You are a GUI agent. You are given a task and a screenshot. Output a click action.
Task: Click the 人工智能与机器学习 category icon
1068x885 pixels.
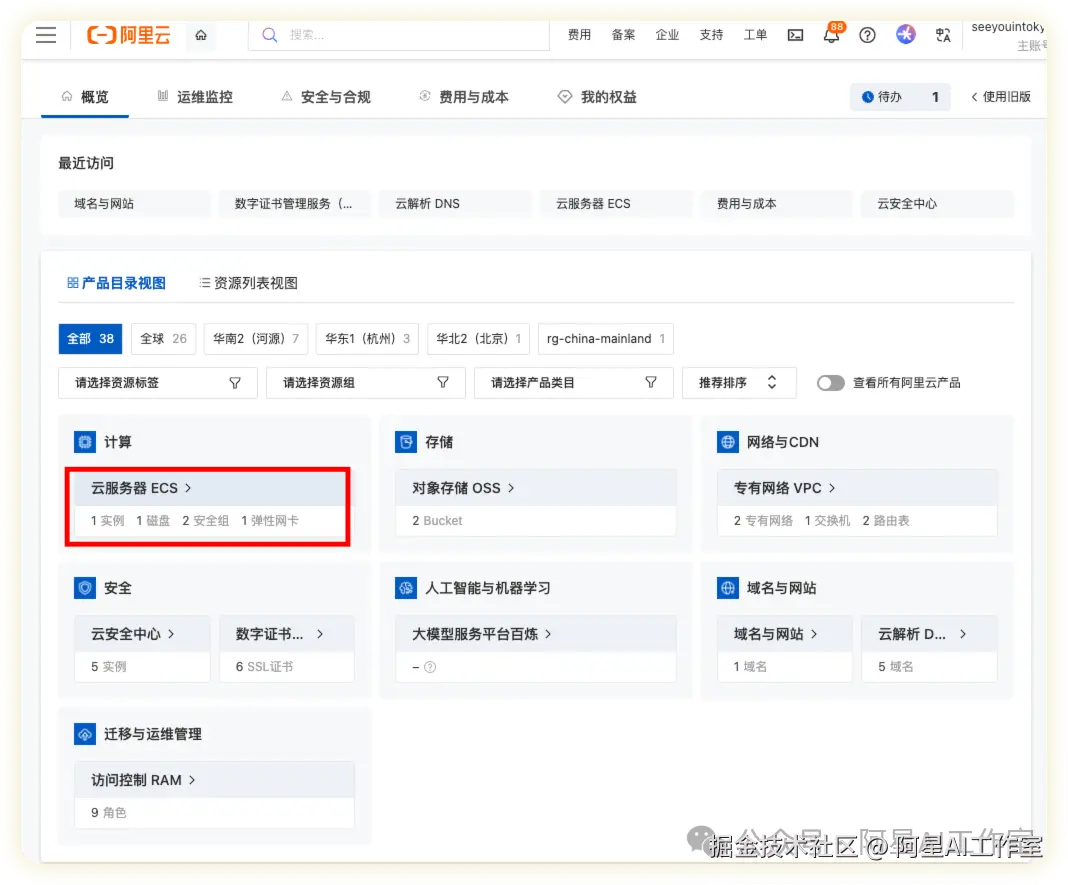pos(406,588)
